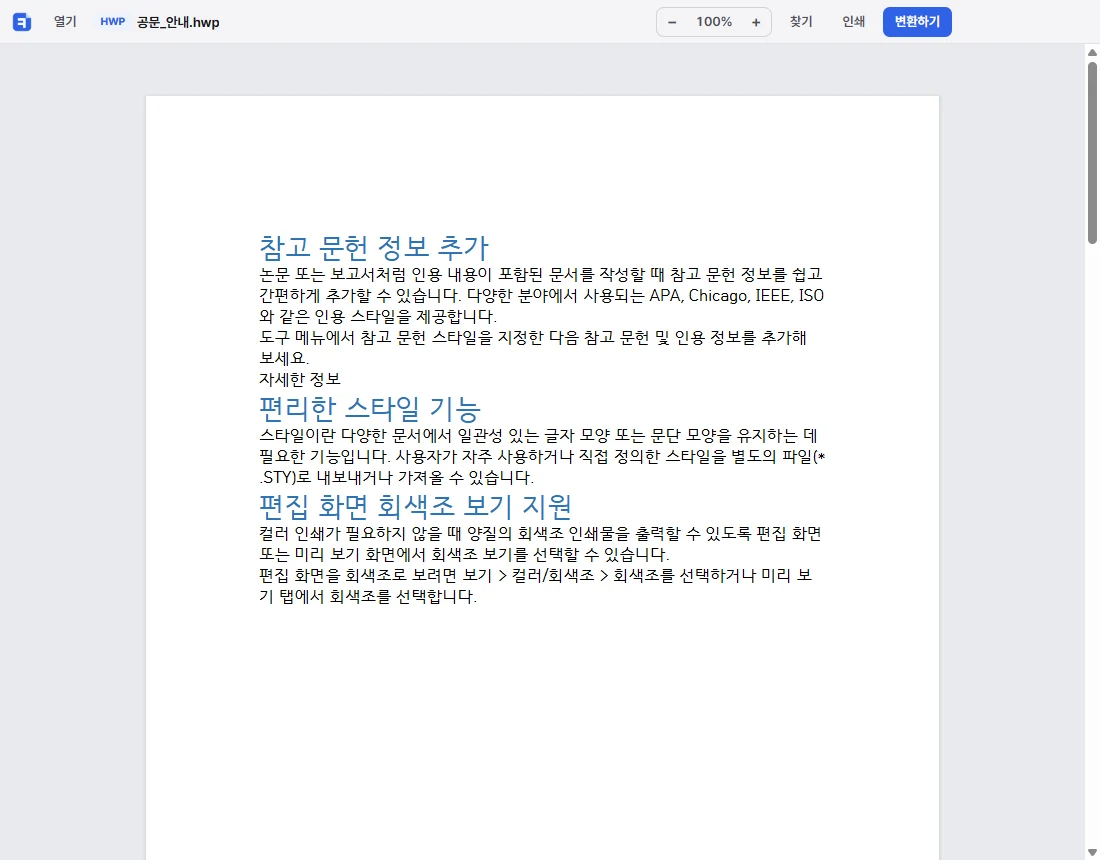
Task: Click the scrollbar down arrow
Action: coord(1092,852)
